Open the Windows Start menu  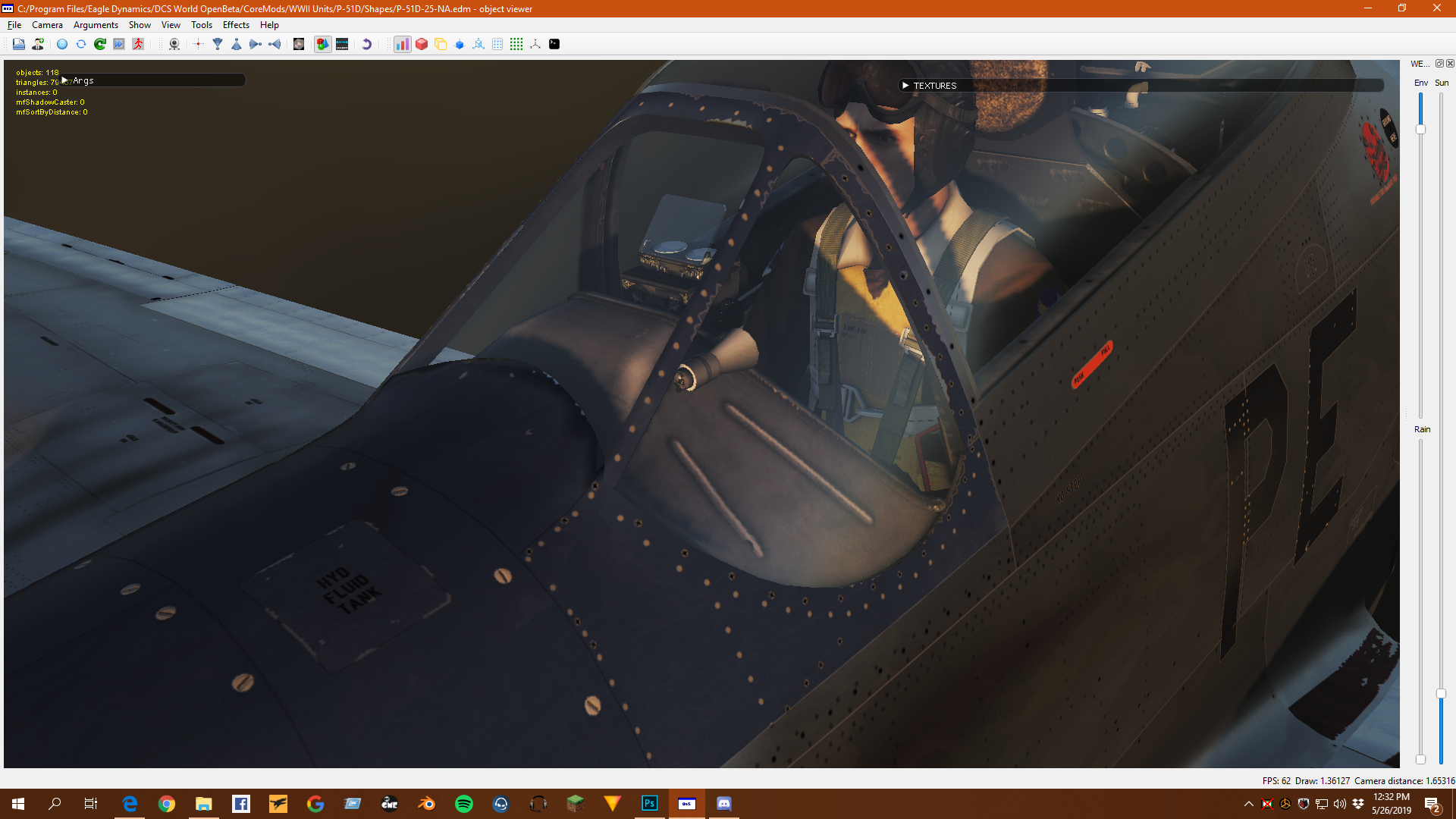(x=18, y=804)
